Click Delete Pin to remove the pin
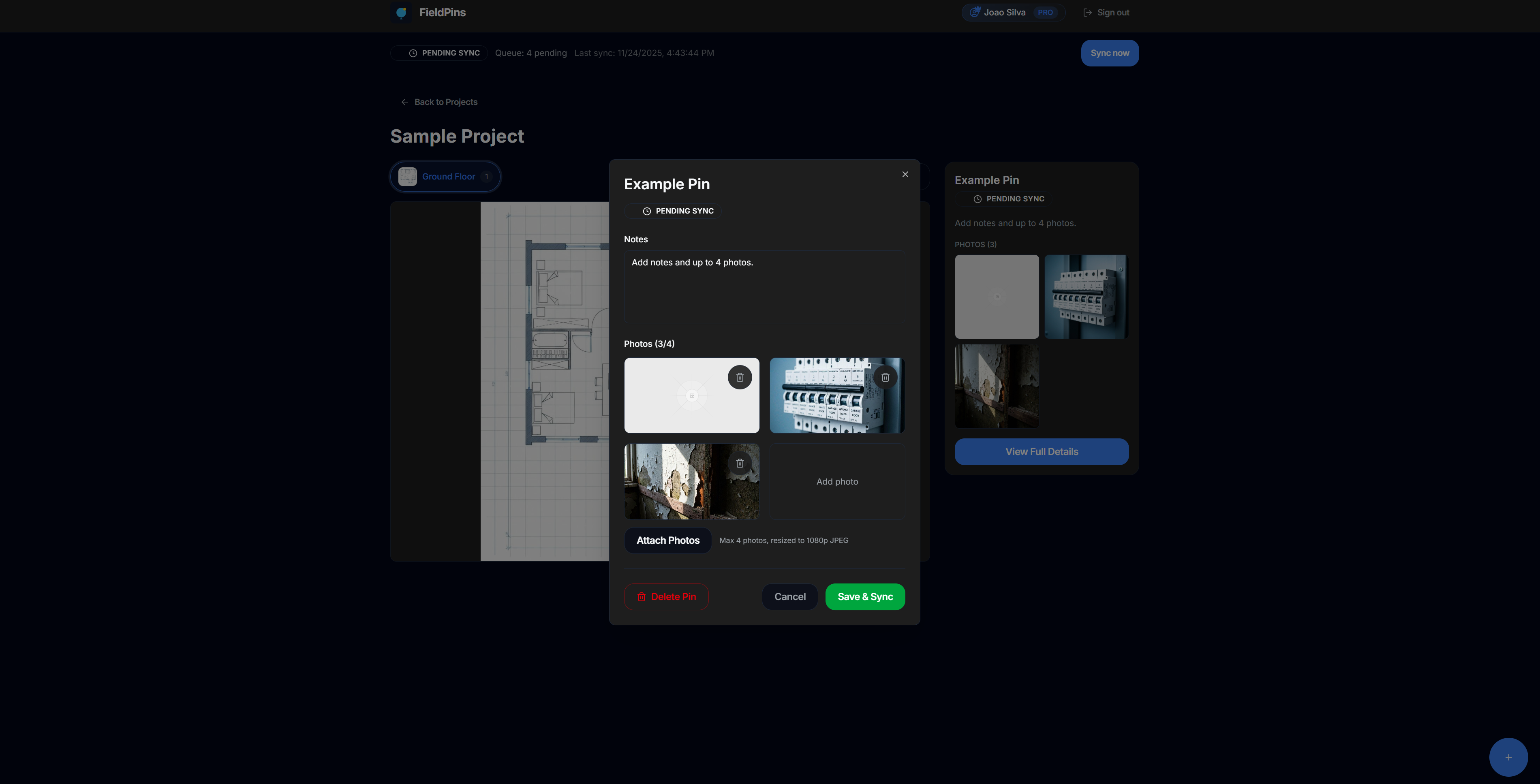The width and height of the screenshot is (1540, 784). click(666, 596)
